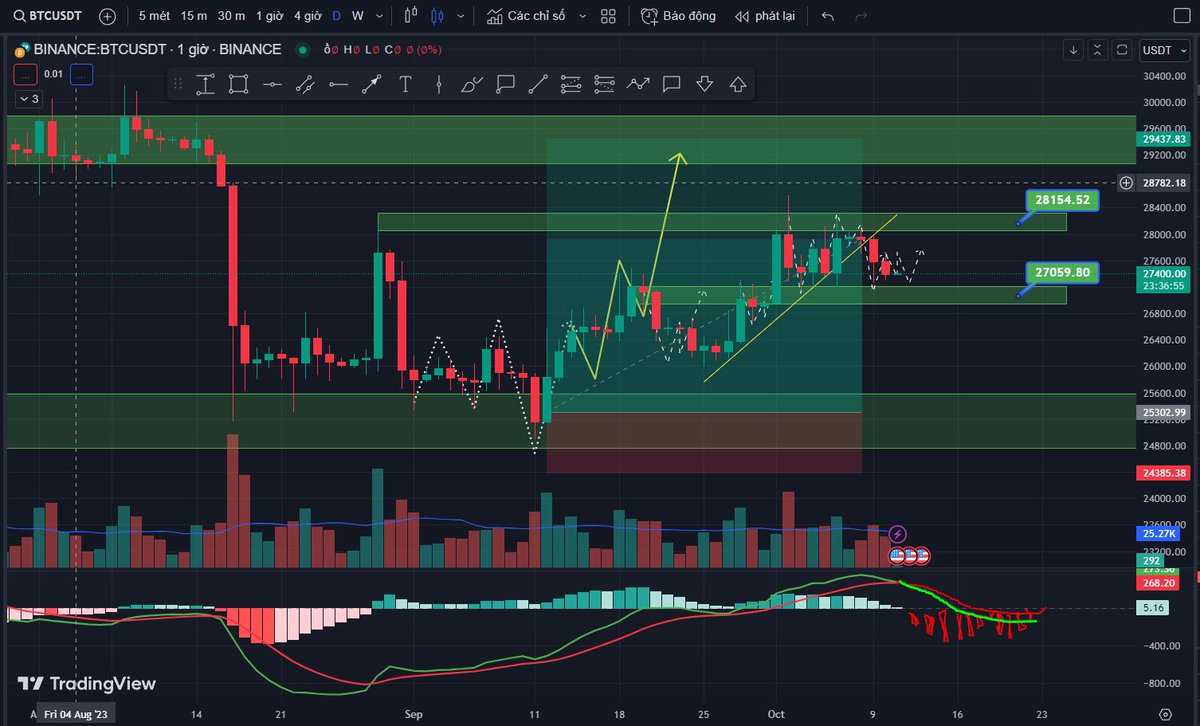Select the zigzag Path tool

pyautogui.click(x=638, y=84)
